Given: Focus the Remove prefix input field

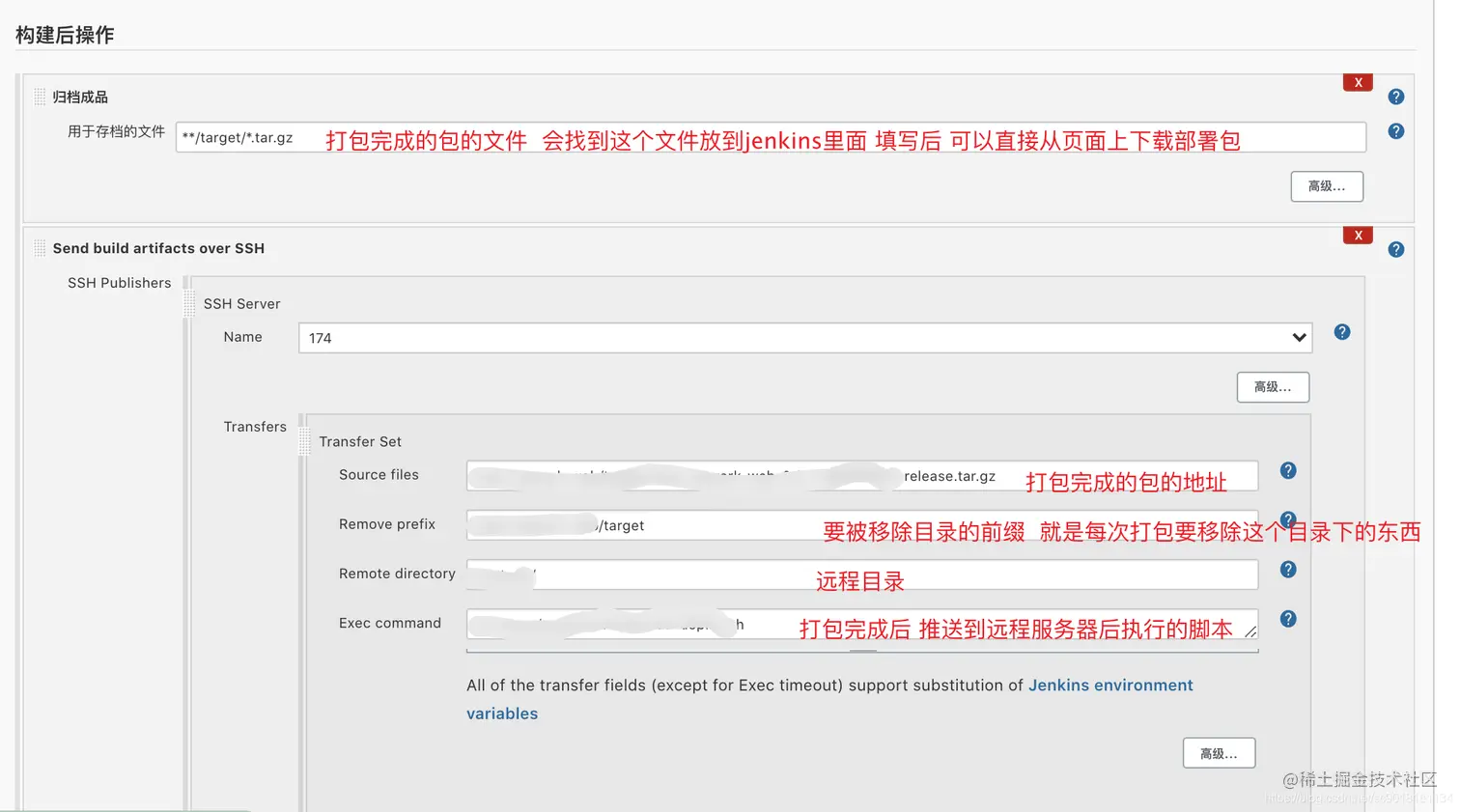Looking at the screenshot, I should pos(862,525).
